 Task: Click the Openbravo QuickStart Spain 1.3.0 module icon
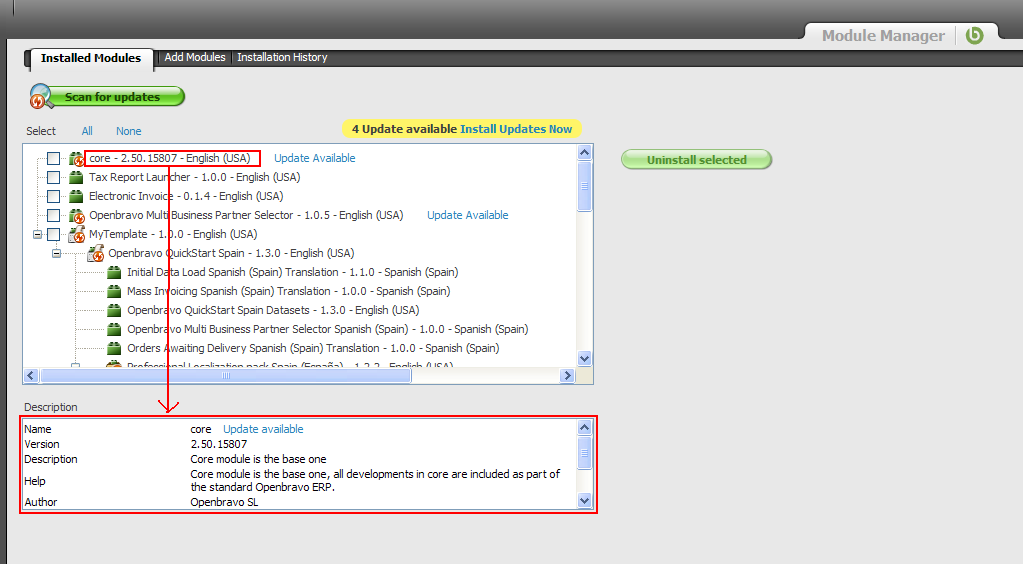[x=95, y=253]
